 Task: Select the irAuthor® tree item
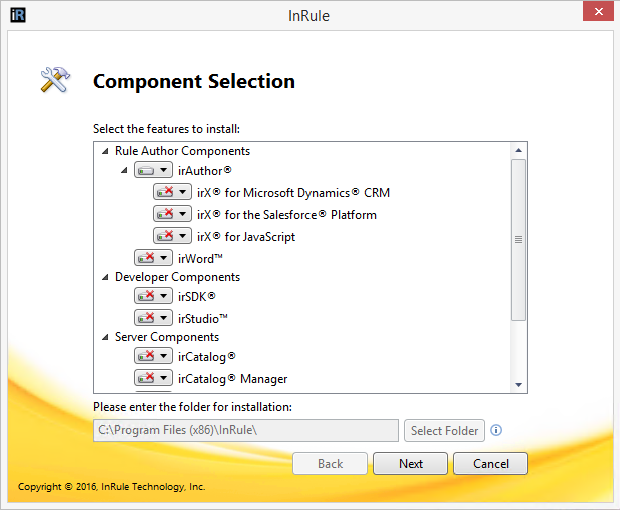click(x=204, y=171)
